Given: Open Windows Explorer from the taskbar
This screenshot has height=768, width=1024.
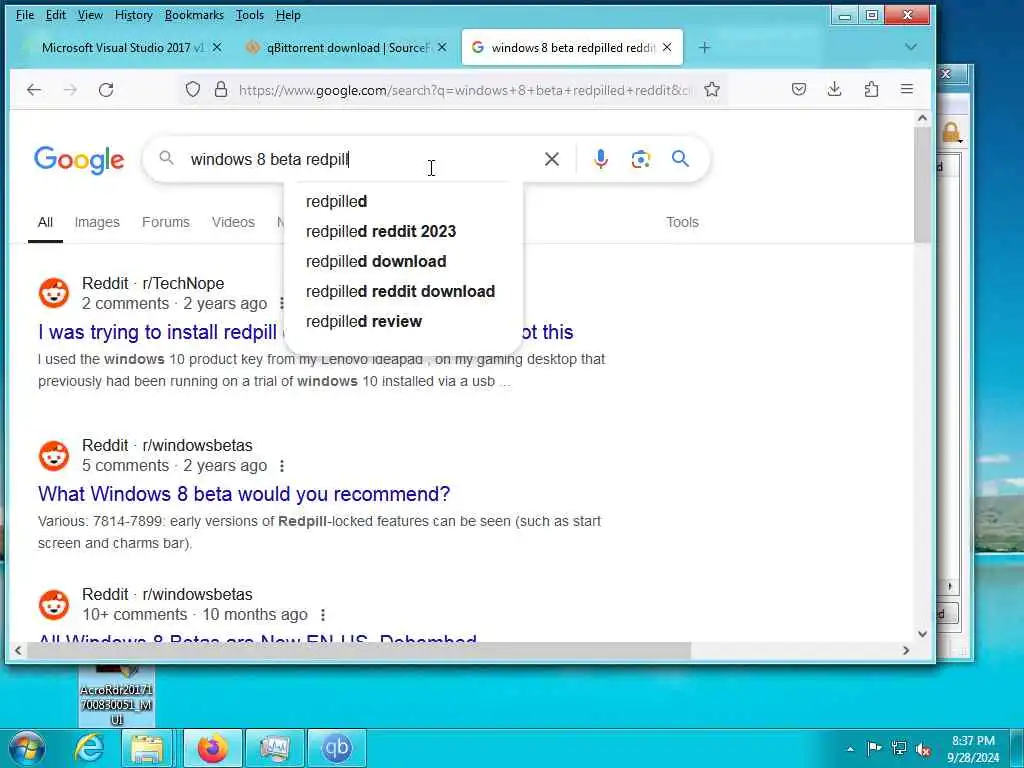Looking at the screenshot, I should 147,748.
